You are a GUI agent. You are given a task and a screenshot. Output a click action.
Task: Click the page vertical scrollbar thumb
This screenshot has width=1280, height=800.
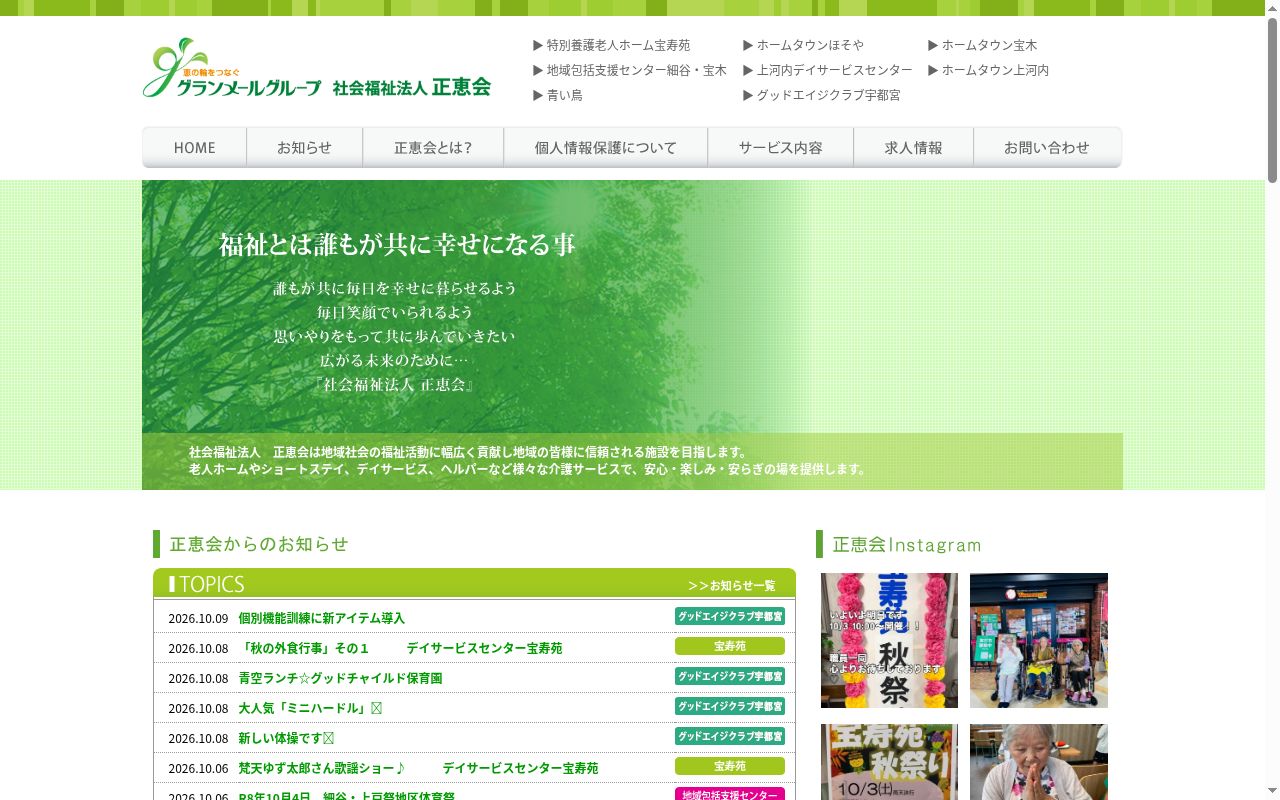[x=1272, y=100]
